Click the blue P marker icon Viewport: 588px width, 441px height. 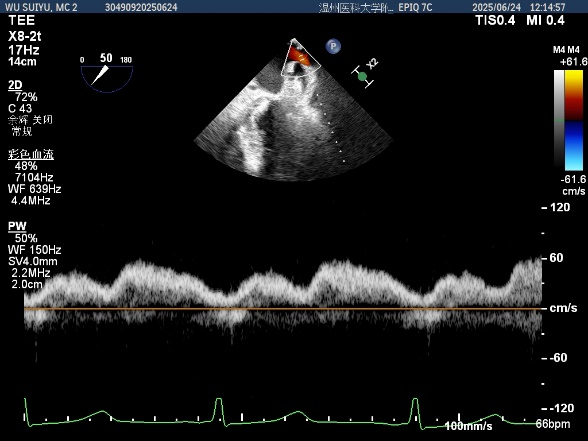[333, 46]
